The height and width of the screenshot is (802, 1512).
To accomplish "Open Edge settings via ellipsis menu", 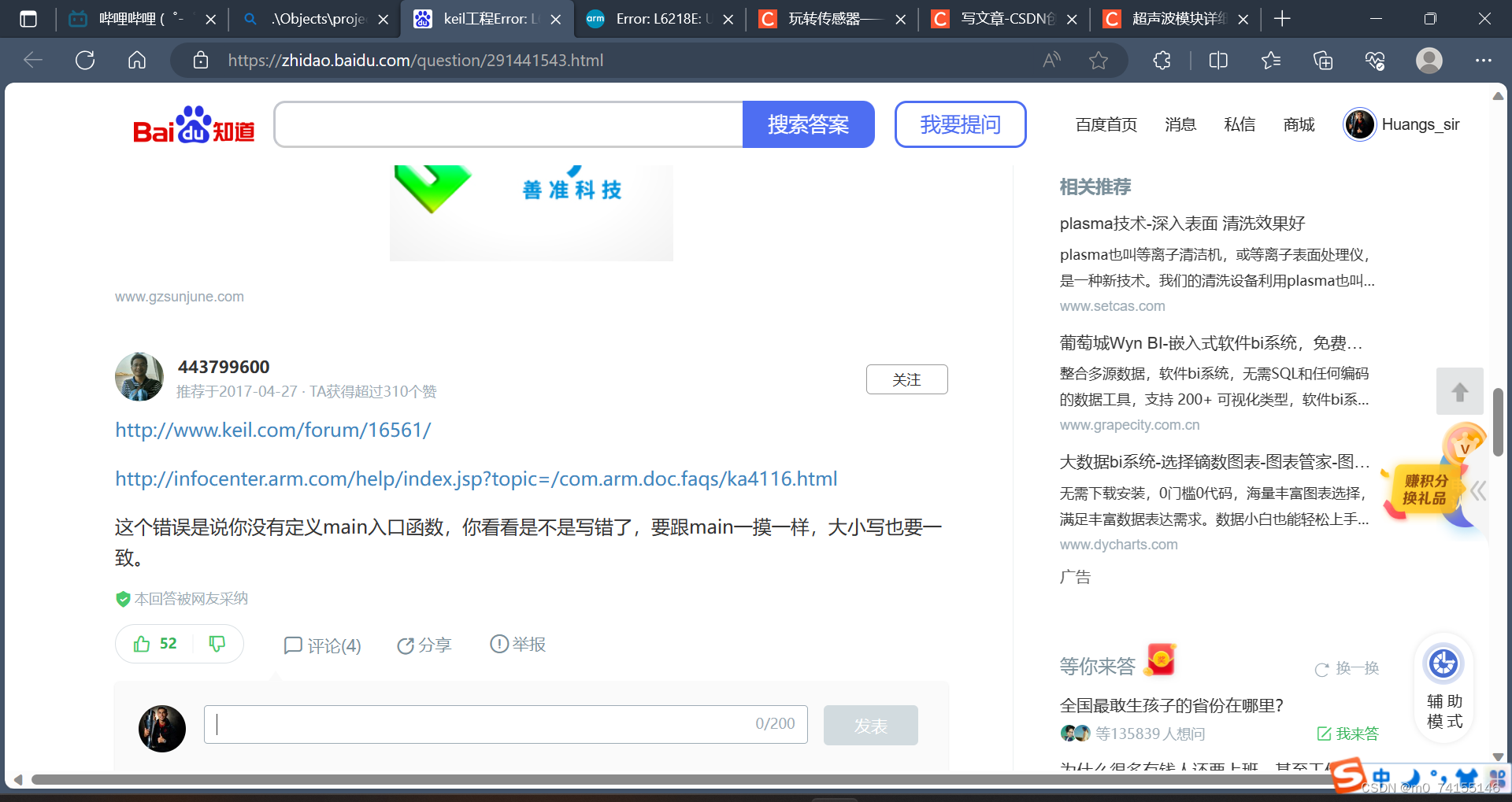I will coord(1484,60).
